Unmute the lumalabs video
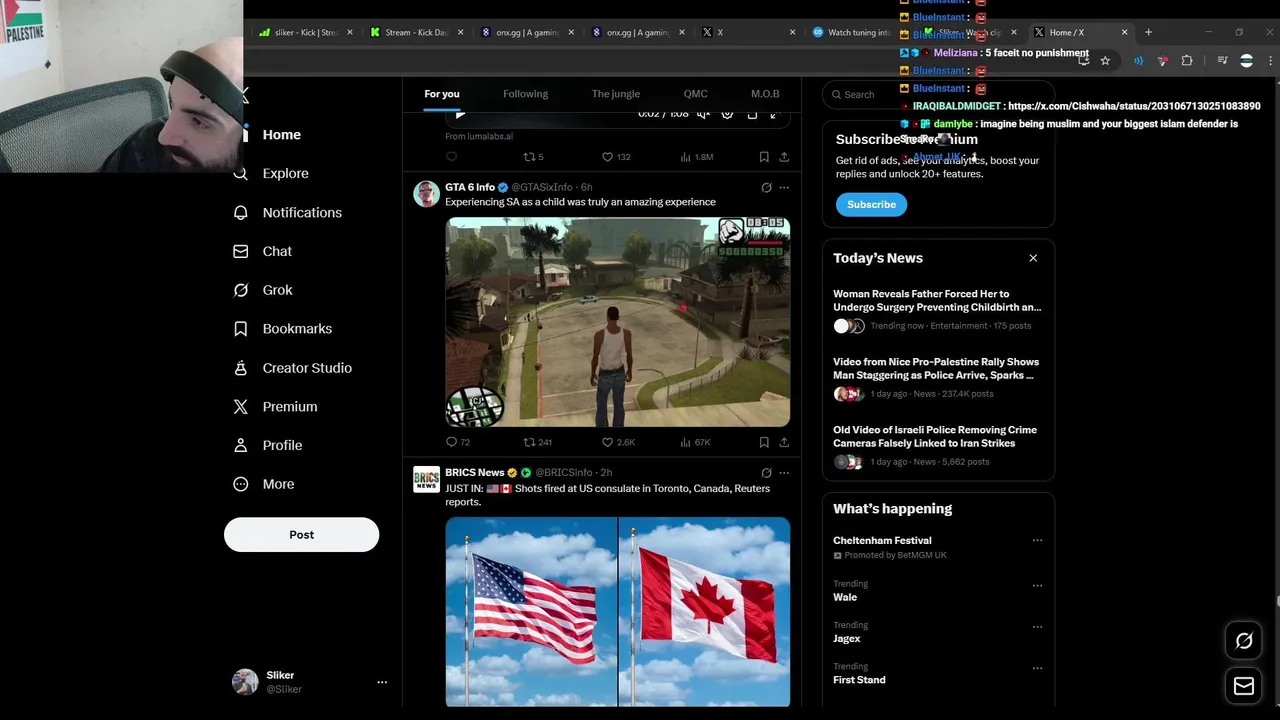The image size is (1280, 720). [703, 114]
